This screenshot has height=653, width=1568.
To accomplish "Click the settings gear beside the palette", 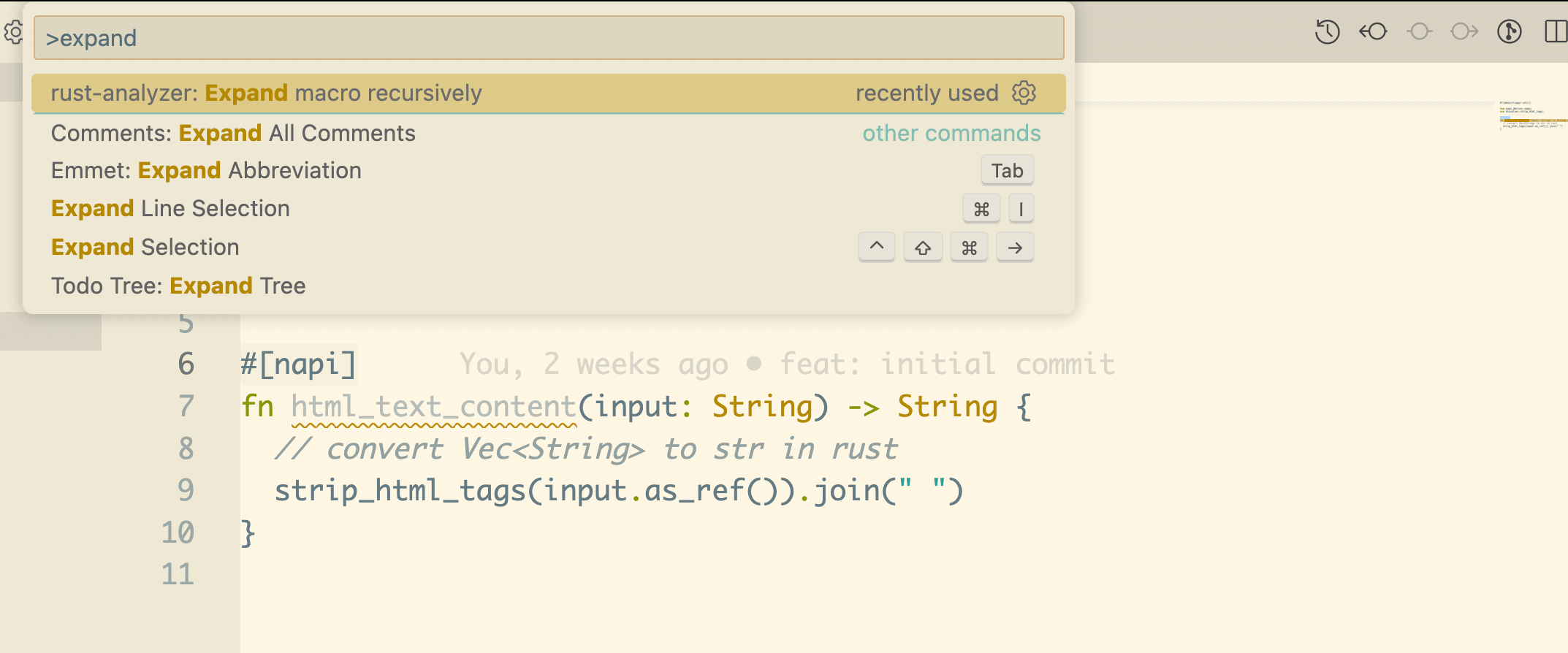I will (x=13, y=32).
